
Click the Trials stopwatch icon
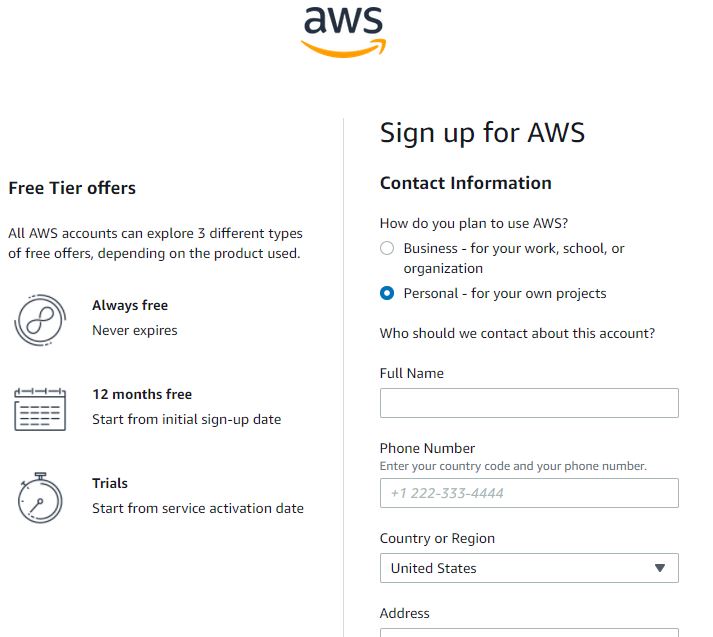tap(40, 497)
